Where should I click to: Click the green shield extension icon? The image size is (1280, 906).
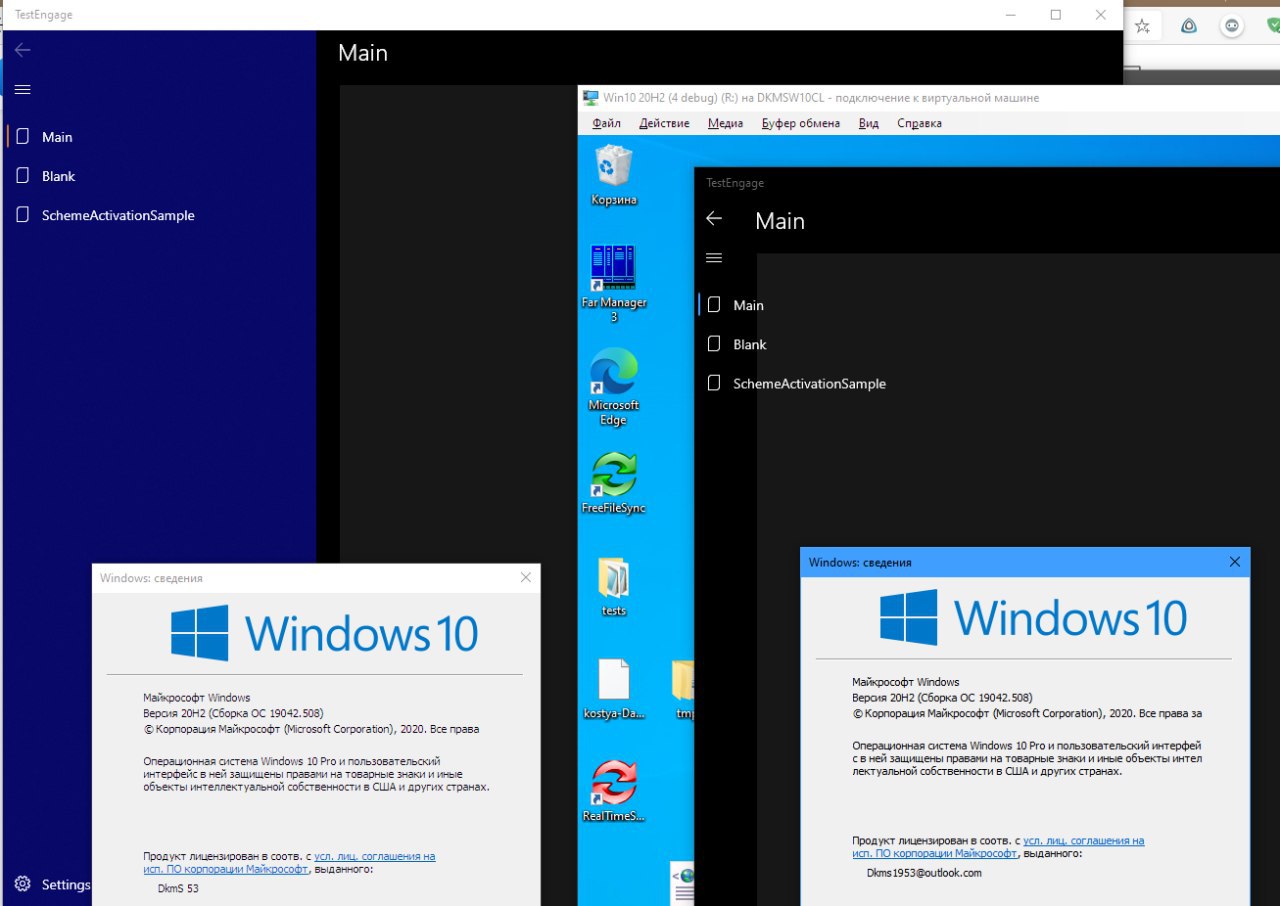tap(1273, 27)
